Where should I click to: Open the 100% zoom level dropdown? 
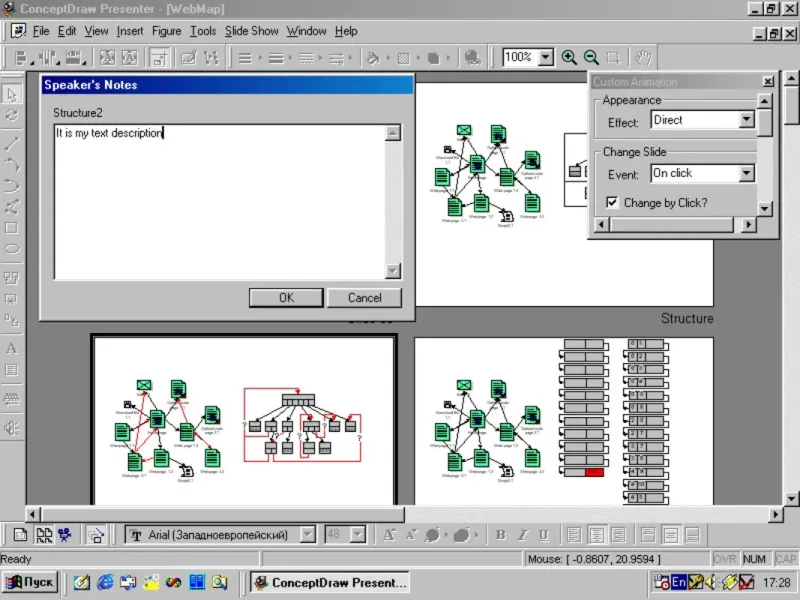tap(546, 57)
